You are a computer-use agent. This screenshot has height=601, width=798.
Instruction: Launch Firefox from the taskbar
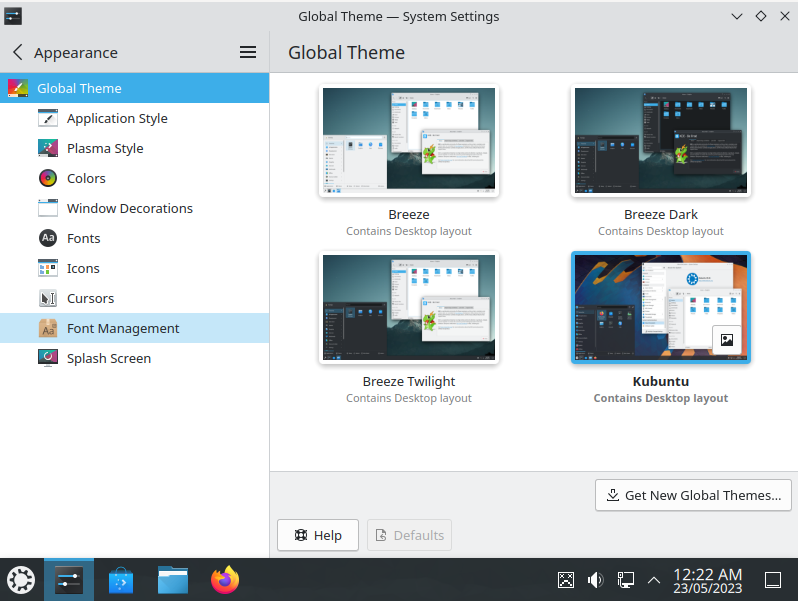tap(225, 580)
